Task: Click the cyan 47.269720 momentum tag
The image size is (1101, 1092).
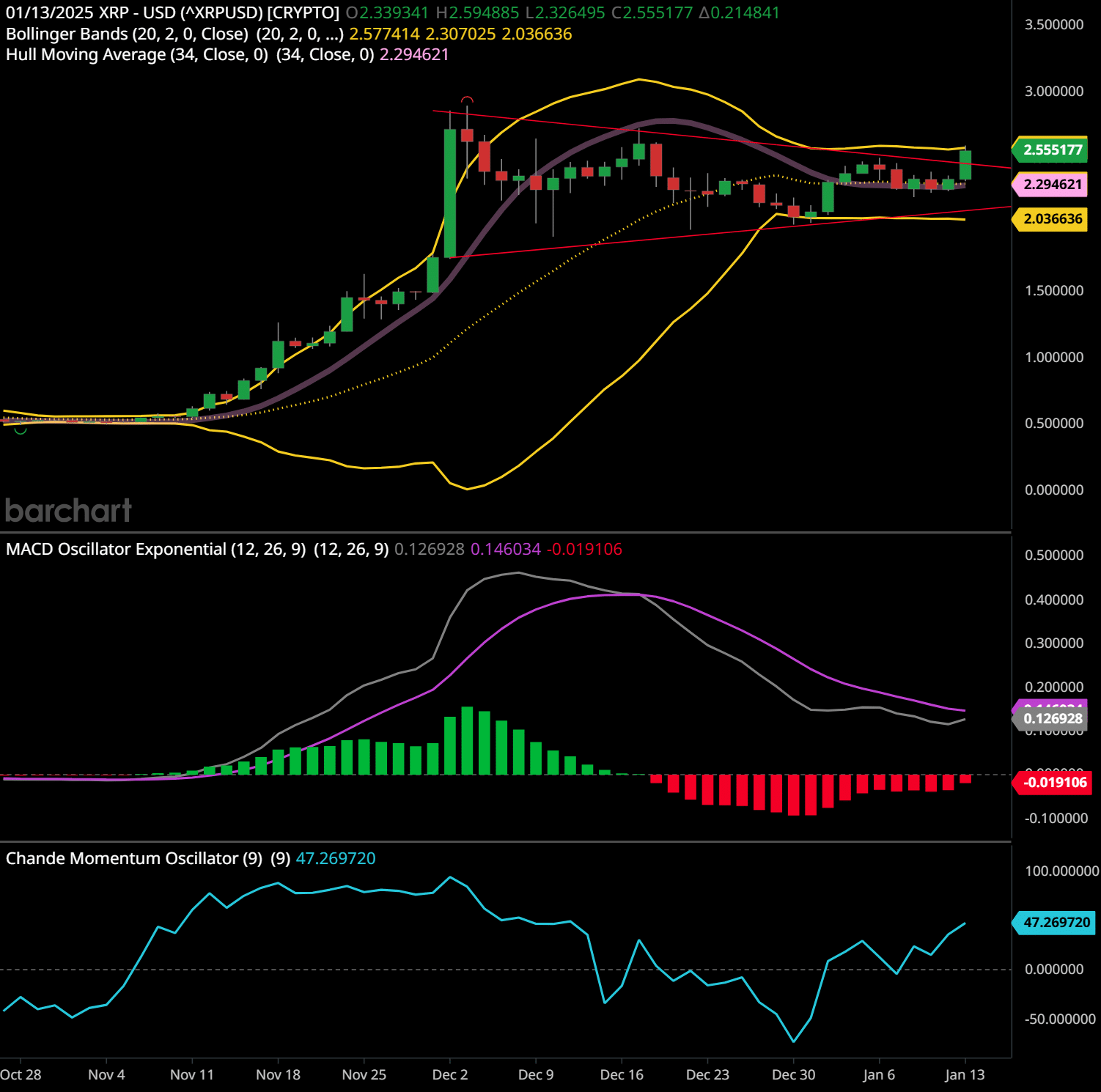Action: click(x=1056, y=923)
